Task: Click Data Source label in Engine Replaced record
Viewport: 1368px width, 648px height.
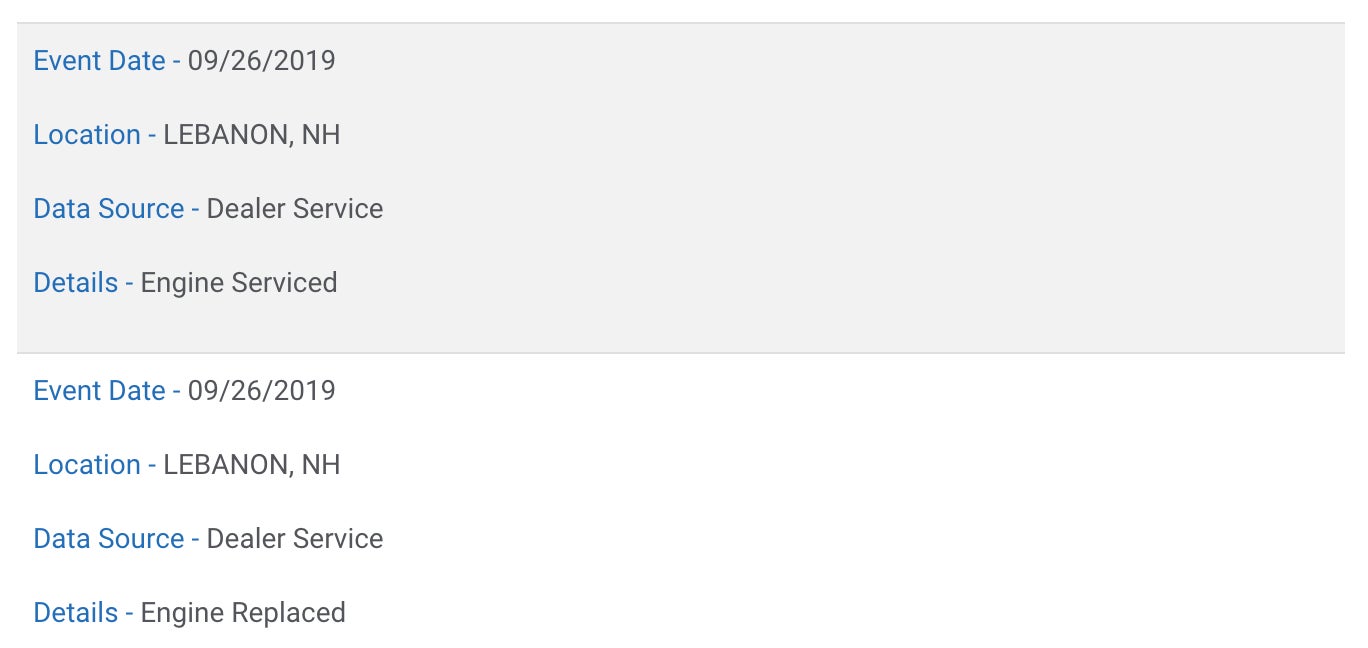Action: click(109, 539)
